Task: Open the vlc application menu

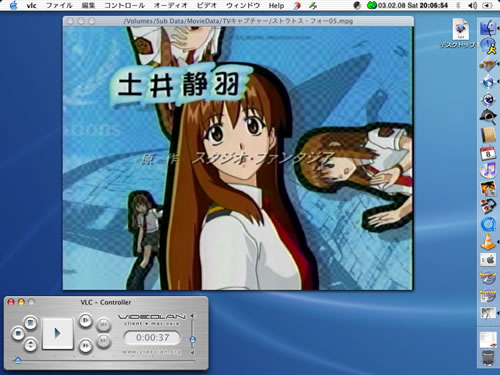Action: click(32, 6)
